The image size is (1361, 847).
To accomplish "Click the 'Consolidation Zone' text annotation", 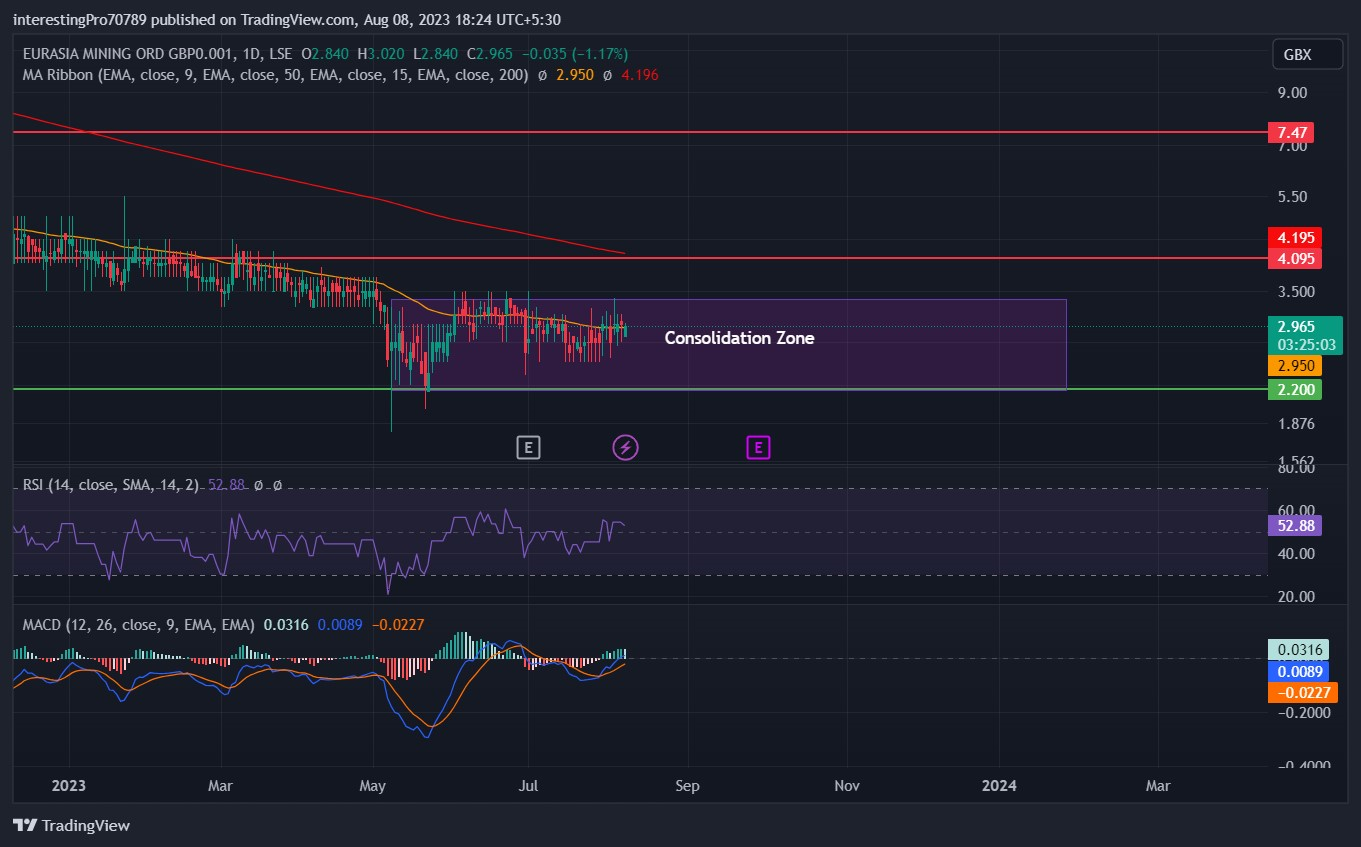I will click(x=739, y=338).
